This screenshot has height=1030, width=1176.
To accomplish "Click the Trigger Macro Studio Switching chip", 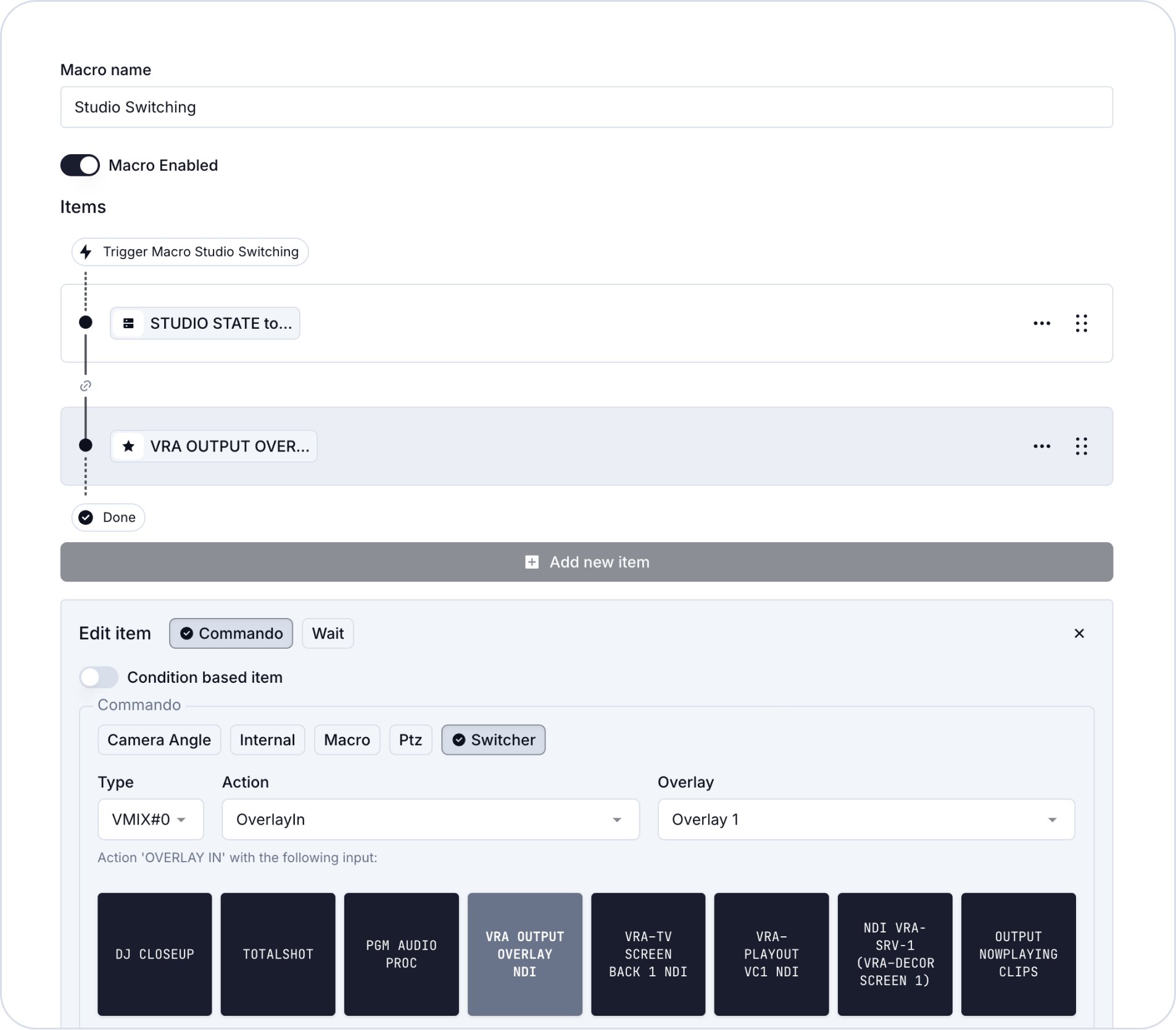I will coord(190,252).
